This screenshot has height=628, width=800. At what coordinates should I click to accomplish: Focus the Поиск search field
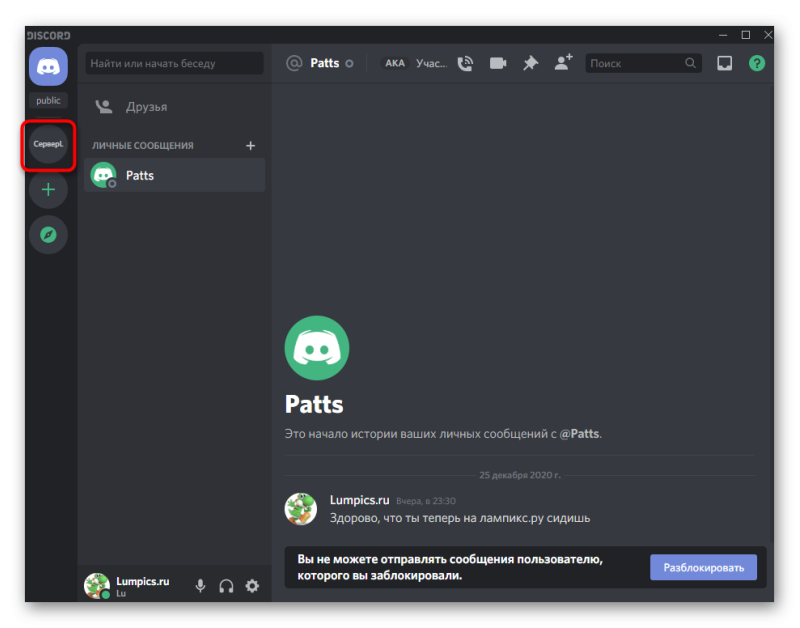pos(643,63)
